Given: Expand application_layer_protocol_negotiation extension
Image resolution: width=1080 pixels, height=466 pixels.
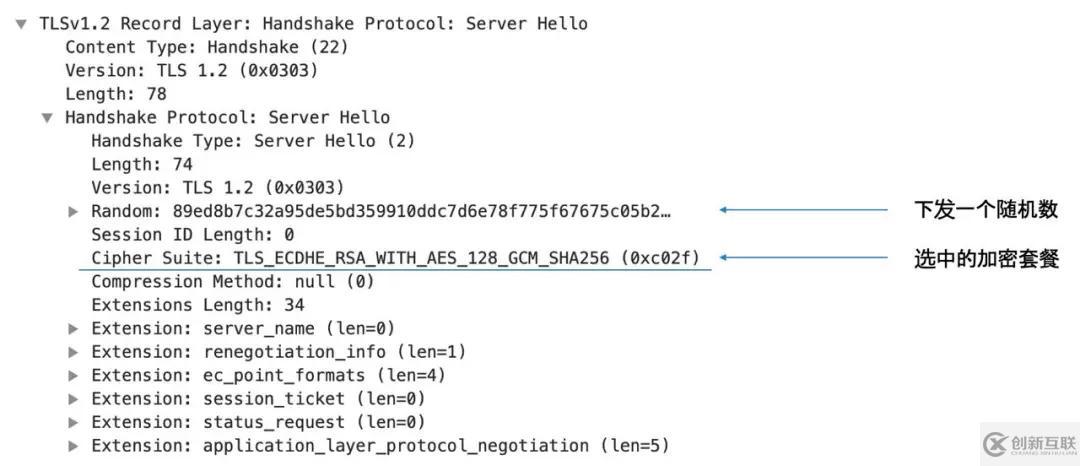Looking at the screenshot, I should pos(73,446).
